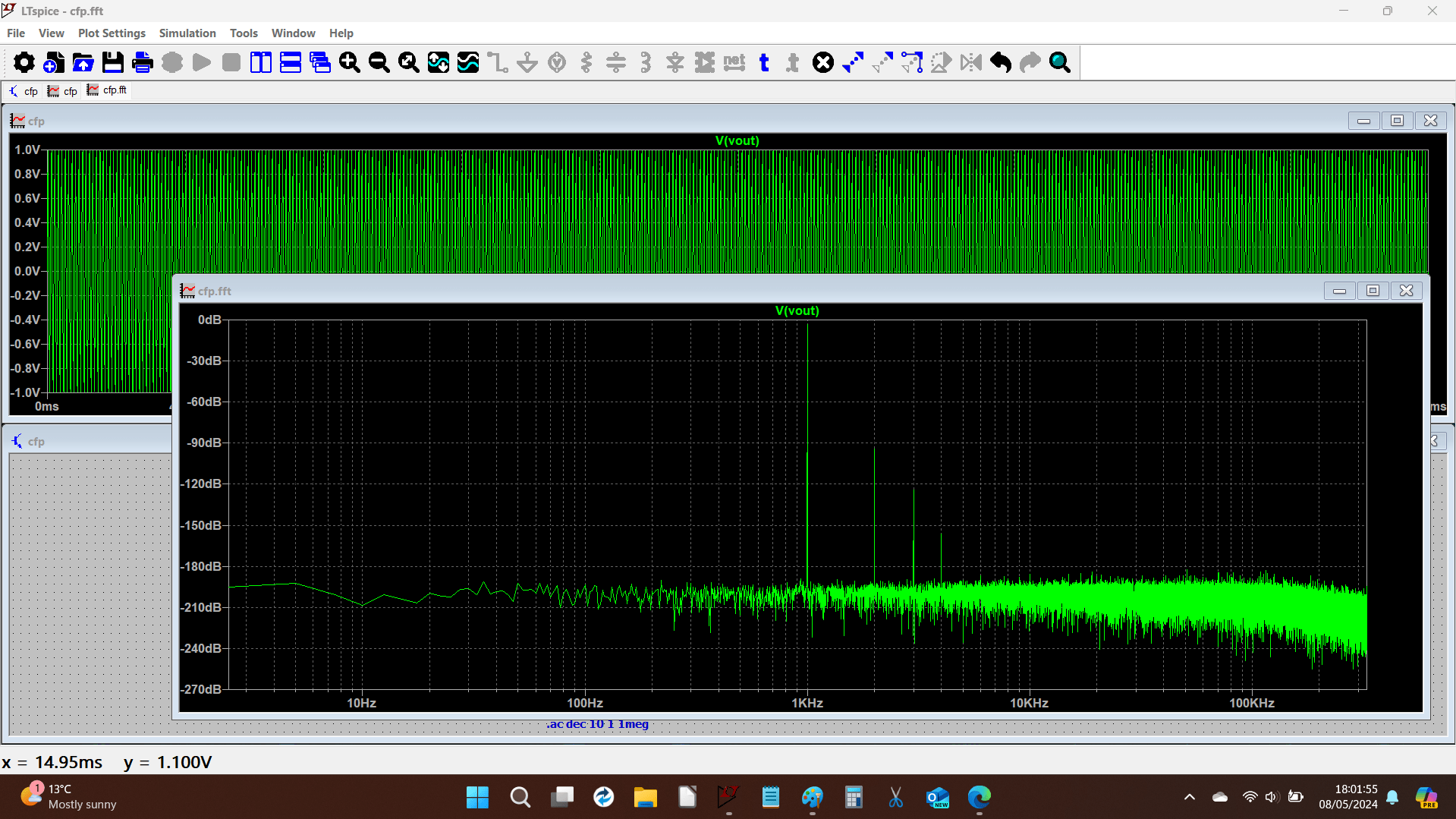Tile windows horizontally
The height and width of the screenshot is (819, 1456).
[291, 62]
